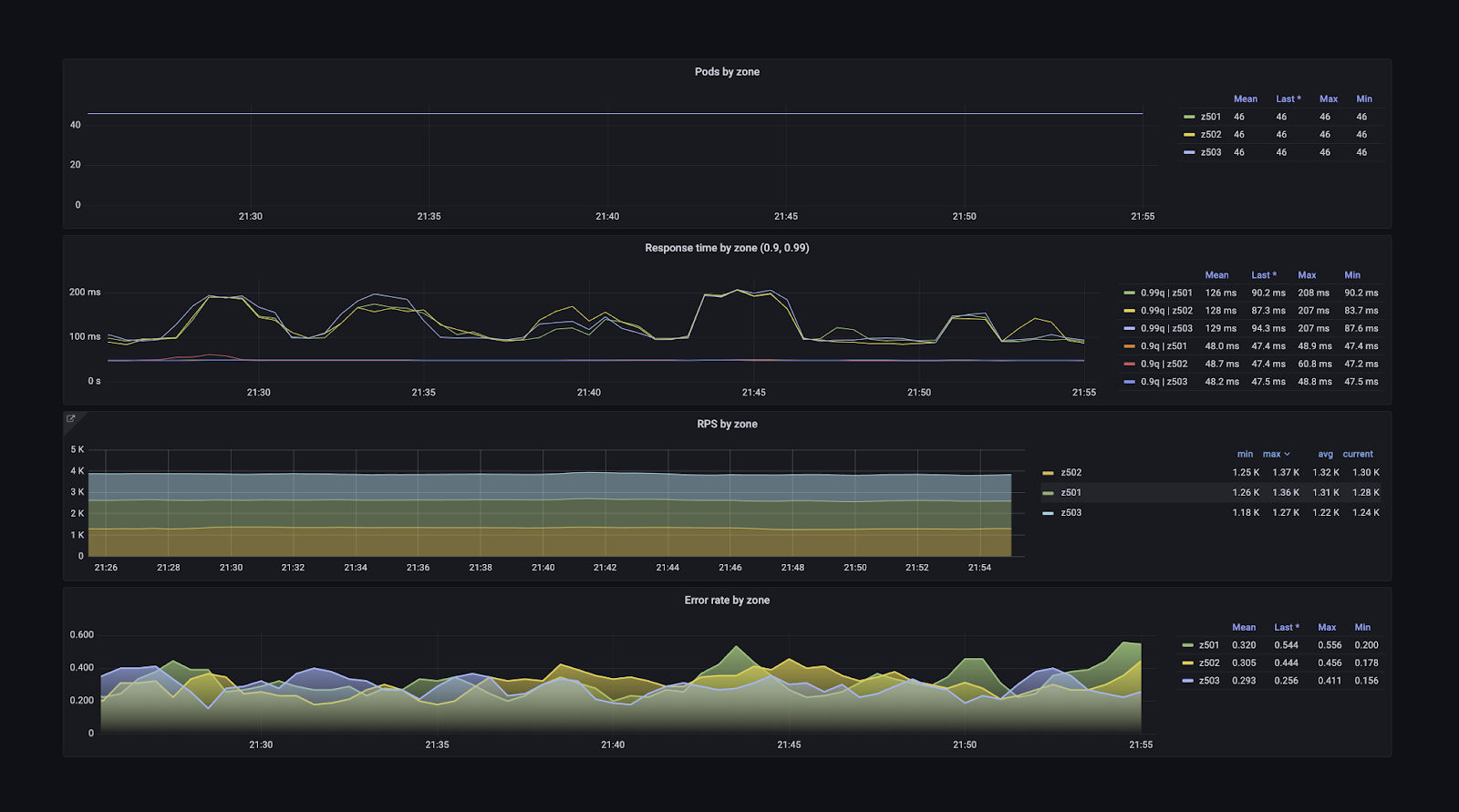Image resolution: width=1459 pixels, height=812 pixels.
Task: Click the 21:26 time label in RPS chart
Action: coord(106,567)
